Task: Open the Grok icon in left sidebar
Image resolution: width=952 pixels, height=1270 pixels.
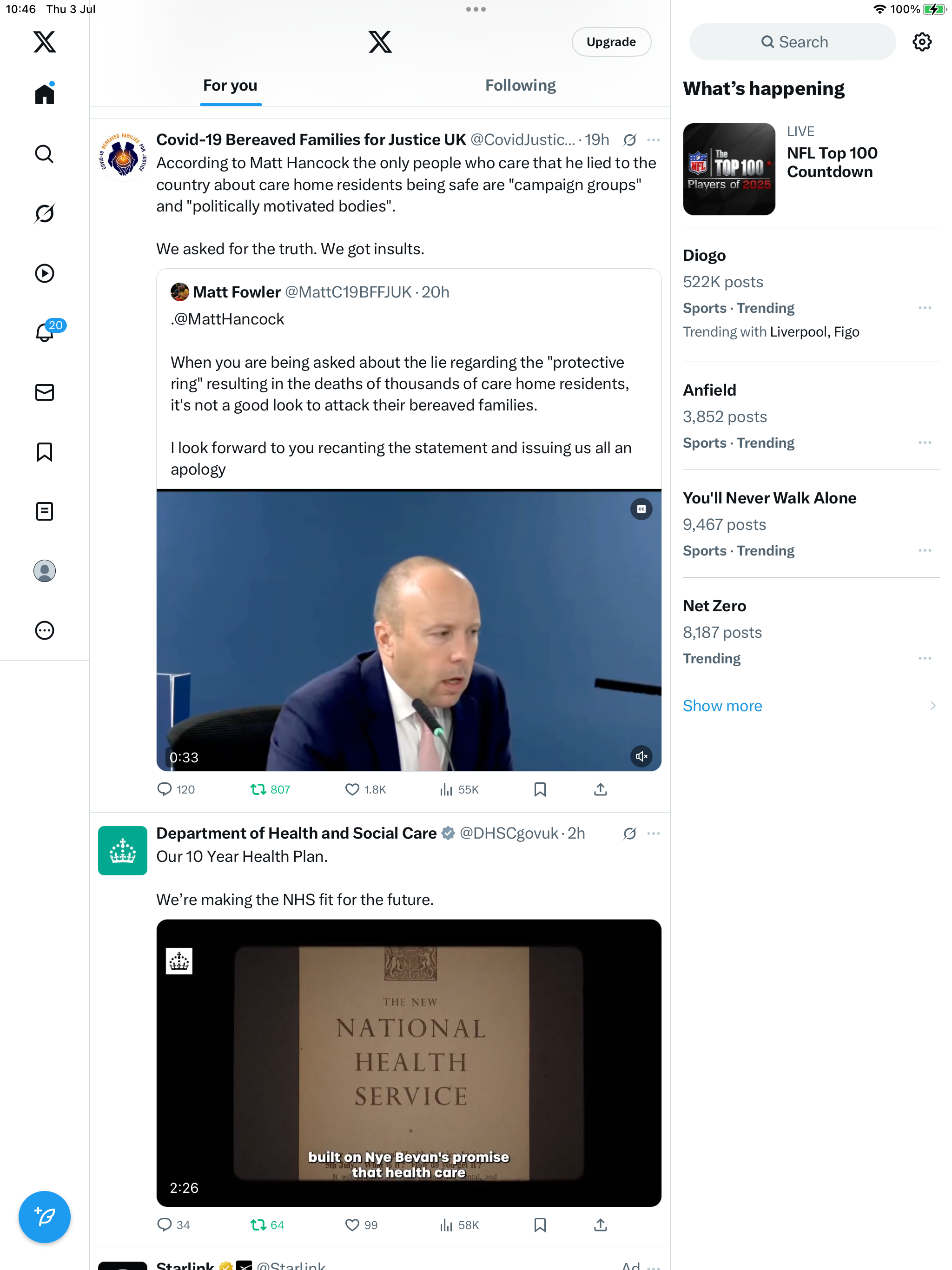Action: [44, 213]
